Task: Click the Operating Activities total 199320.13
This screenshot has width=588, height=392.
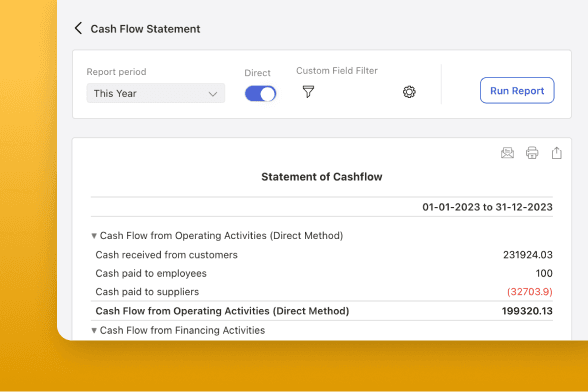Action: point(527,311)
